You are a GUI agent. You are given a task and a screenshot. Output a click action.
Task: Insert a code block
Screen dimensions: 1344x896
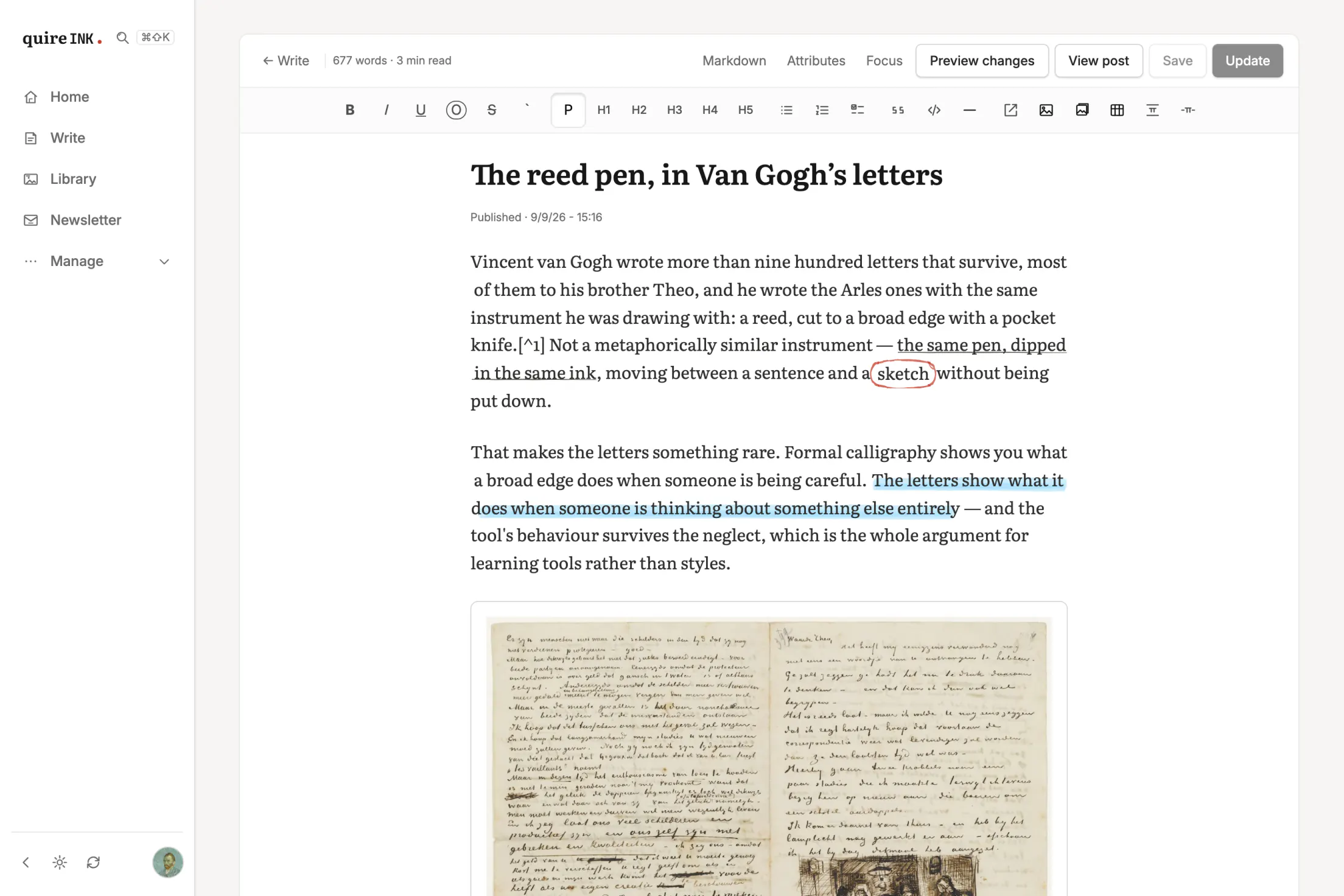pyautogui.click(x=934, y=110)
